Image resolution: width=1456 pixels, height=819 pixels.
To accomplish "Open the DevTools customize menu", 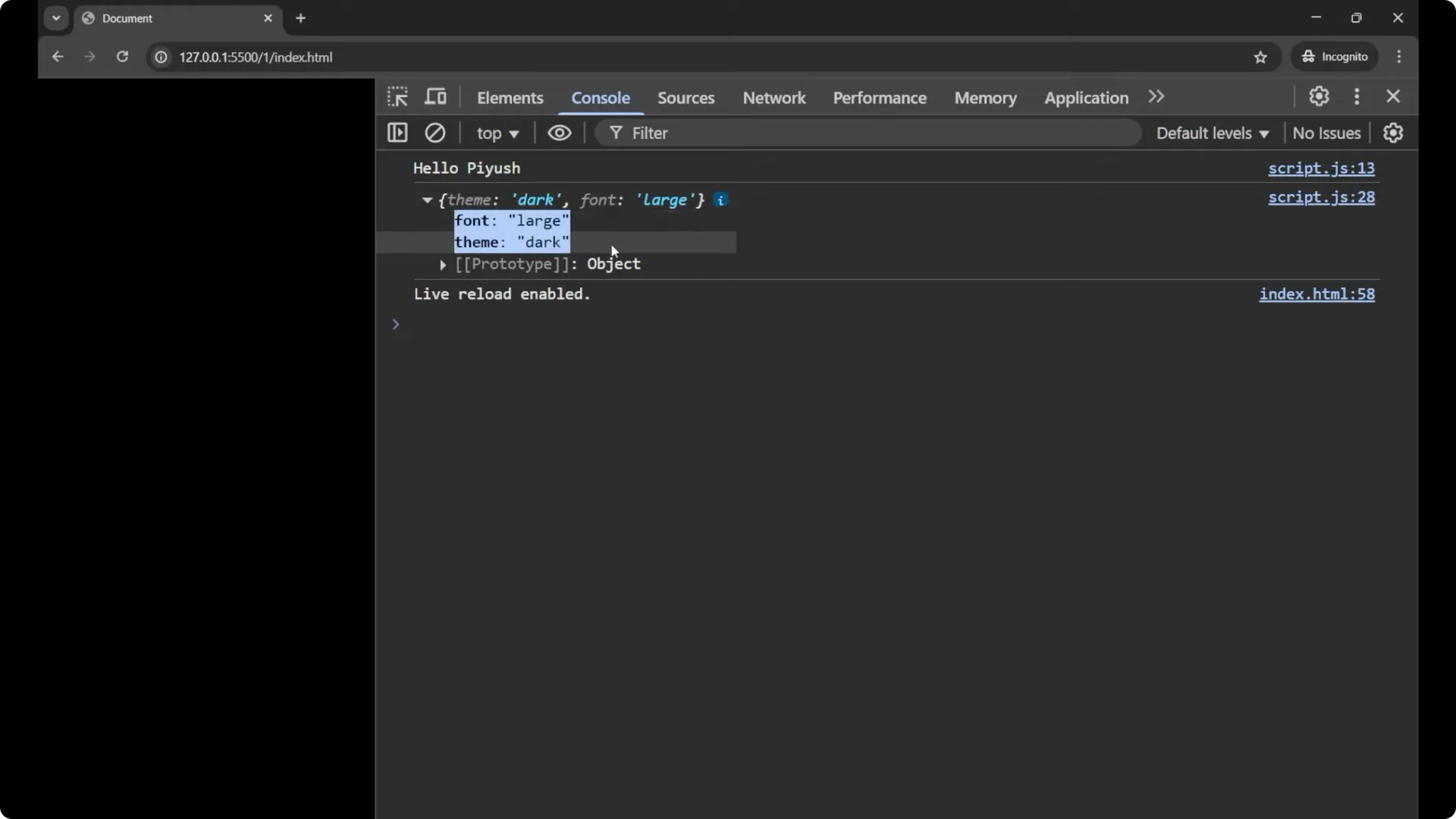I will click(x=1357, y=97).
